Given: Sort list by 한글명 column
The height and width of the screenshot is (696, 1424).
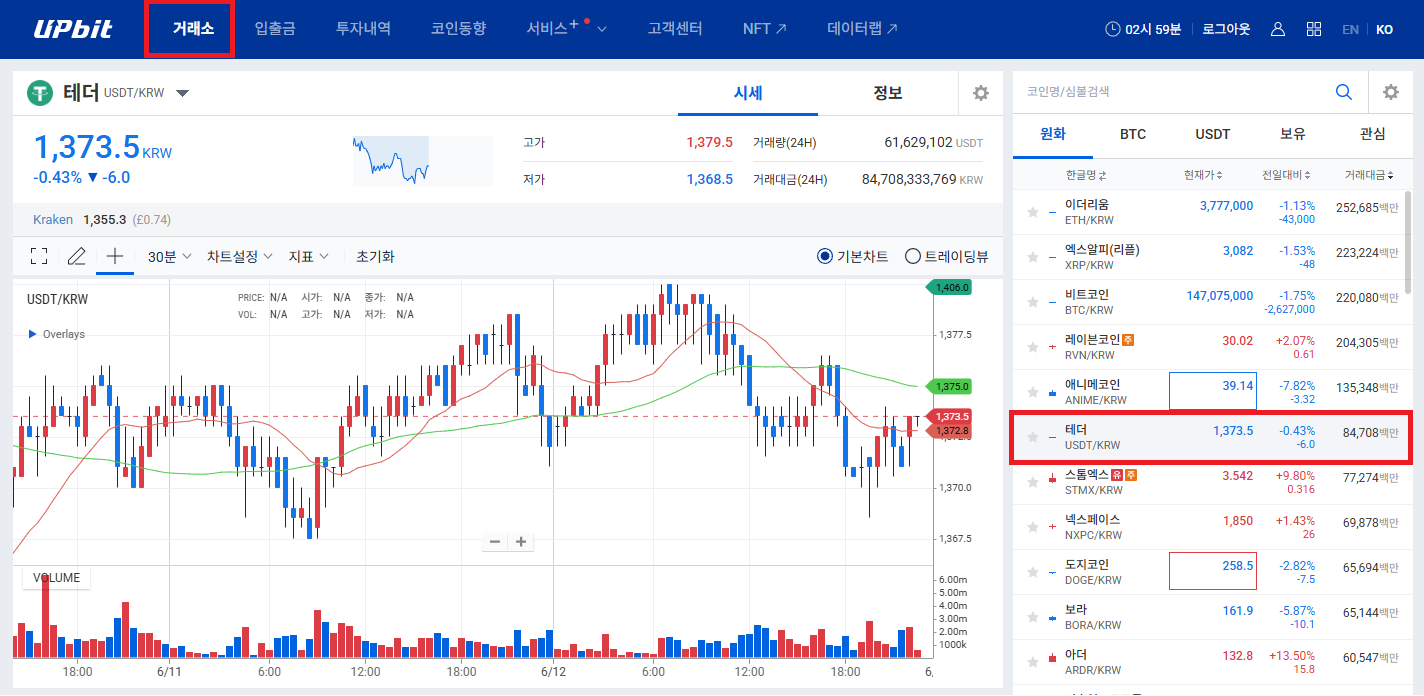Looking at the screenshot, I should point(1086,175).
